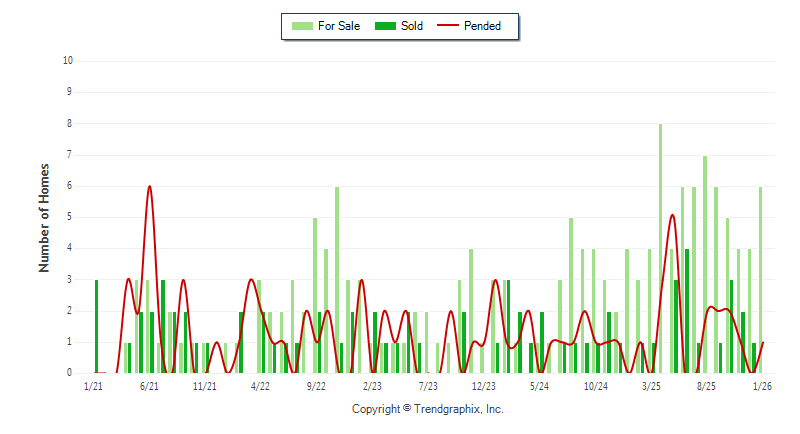Image resolution: width=800 pixels, height=434 pixels.
Task: Click the 3/25 x-axis label
Action: 651,386
